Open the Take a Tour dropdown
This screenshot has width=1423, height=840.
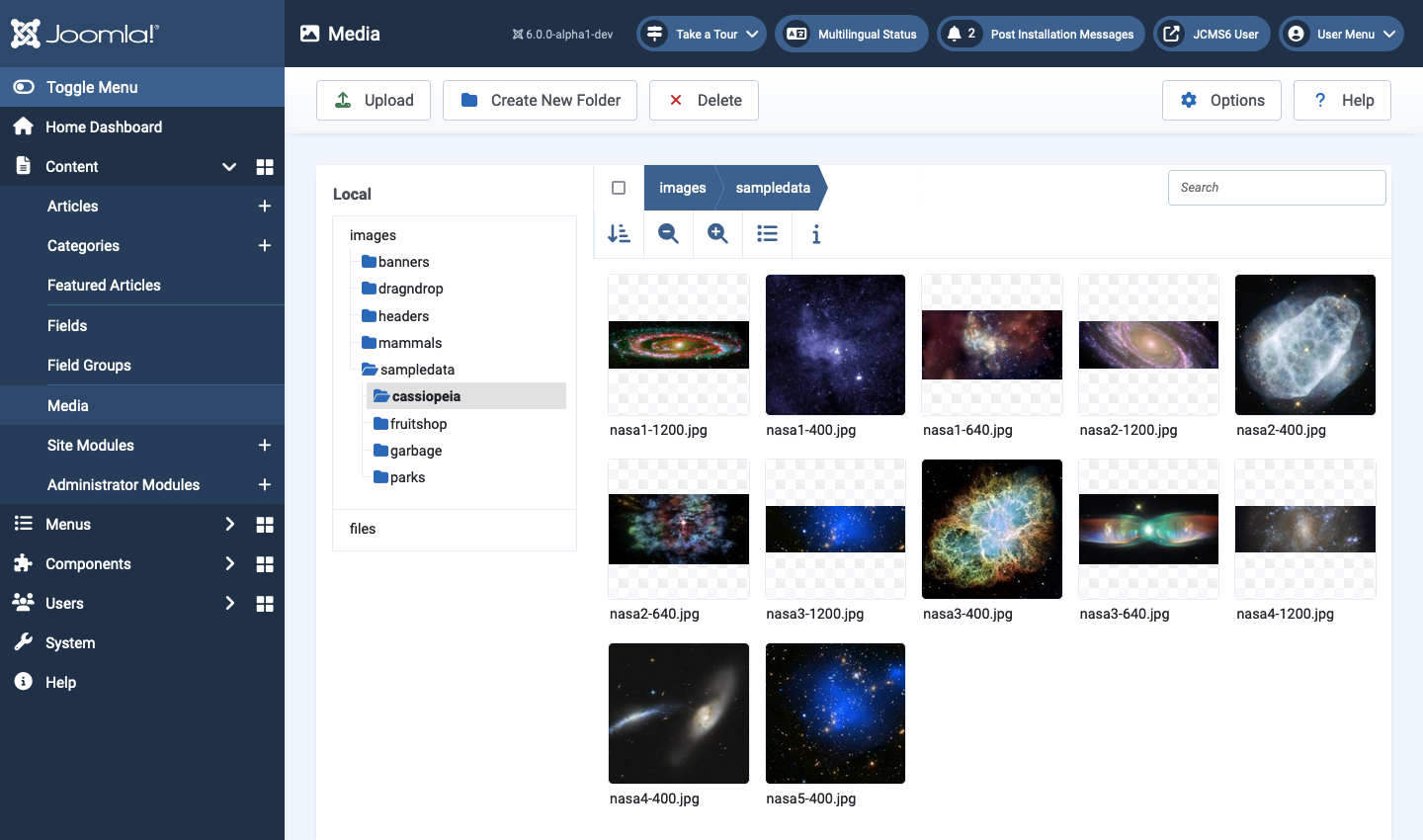[x=701, y=33]
